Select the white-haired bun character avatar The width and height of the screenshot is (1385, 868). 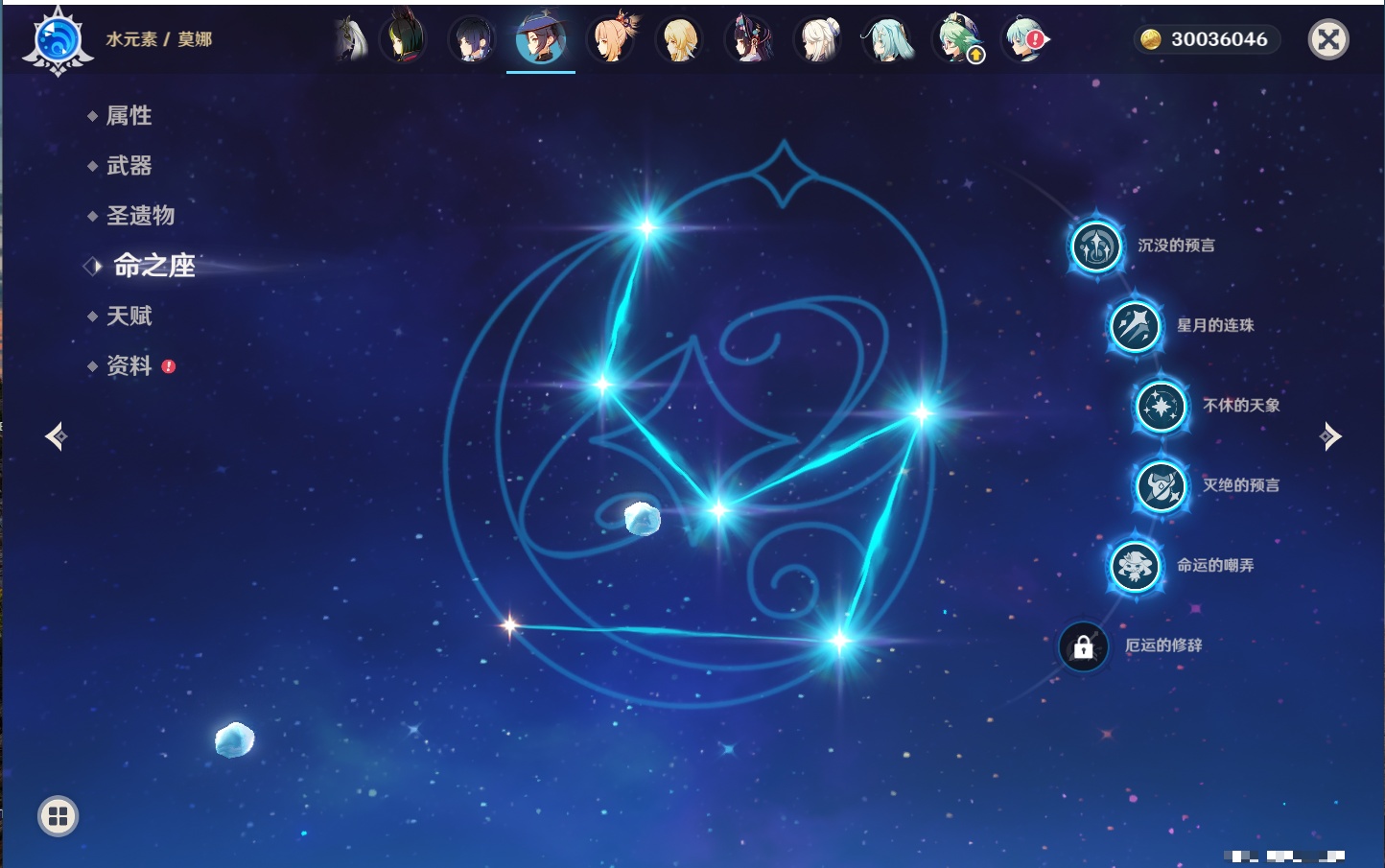pyautogui.click(x=819, y=39)
